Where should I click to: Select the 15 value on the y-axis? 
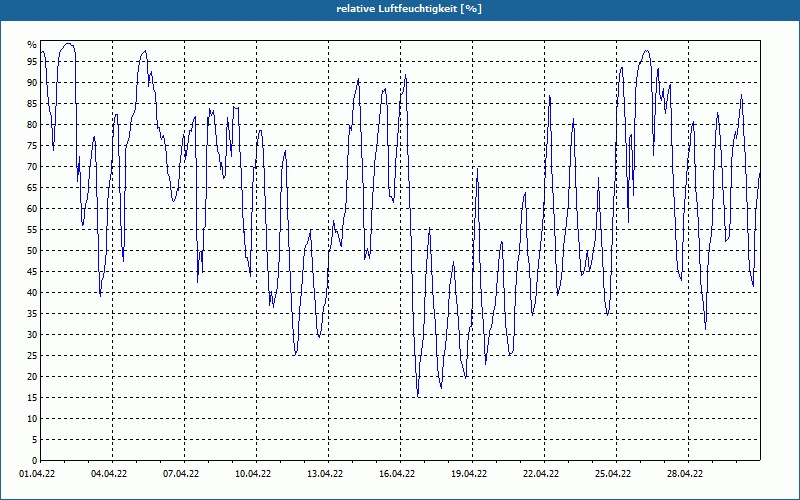pos(32,397)
